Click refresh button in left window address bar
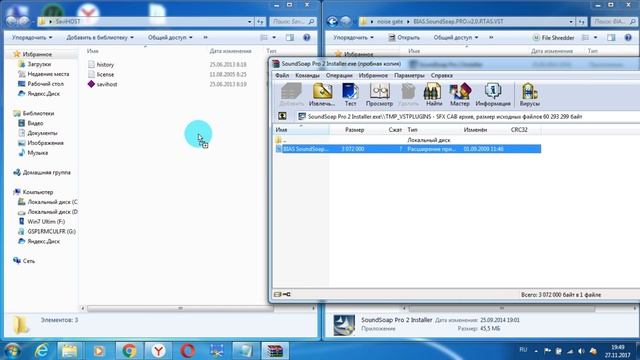640x360 pixels. pos(260,22)
